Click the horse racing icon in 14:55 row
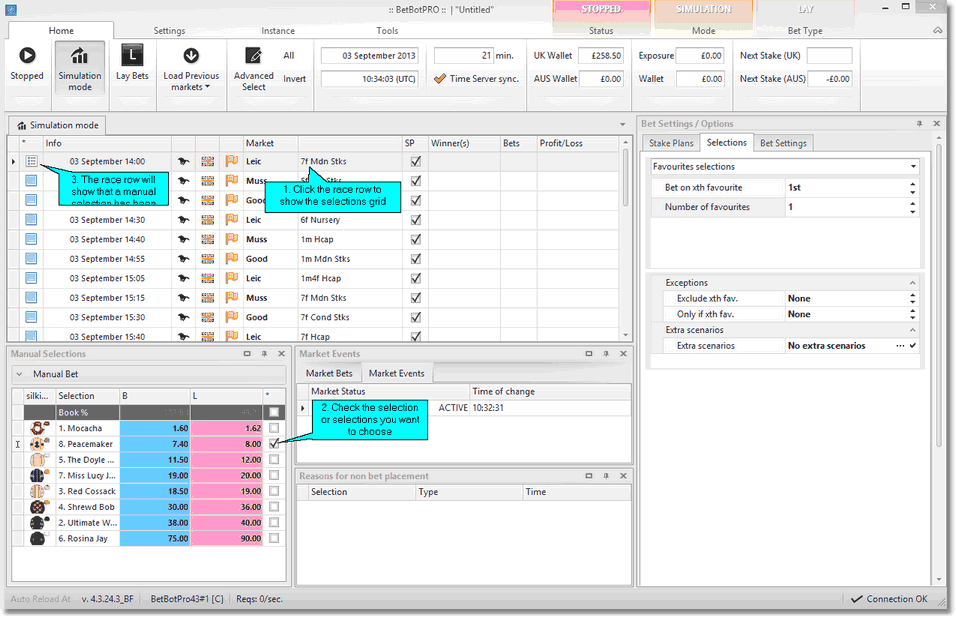Screen dimensions: 956x618 184,258
